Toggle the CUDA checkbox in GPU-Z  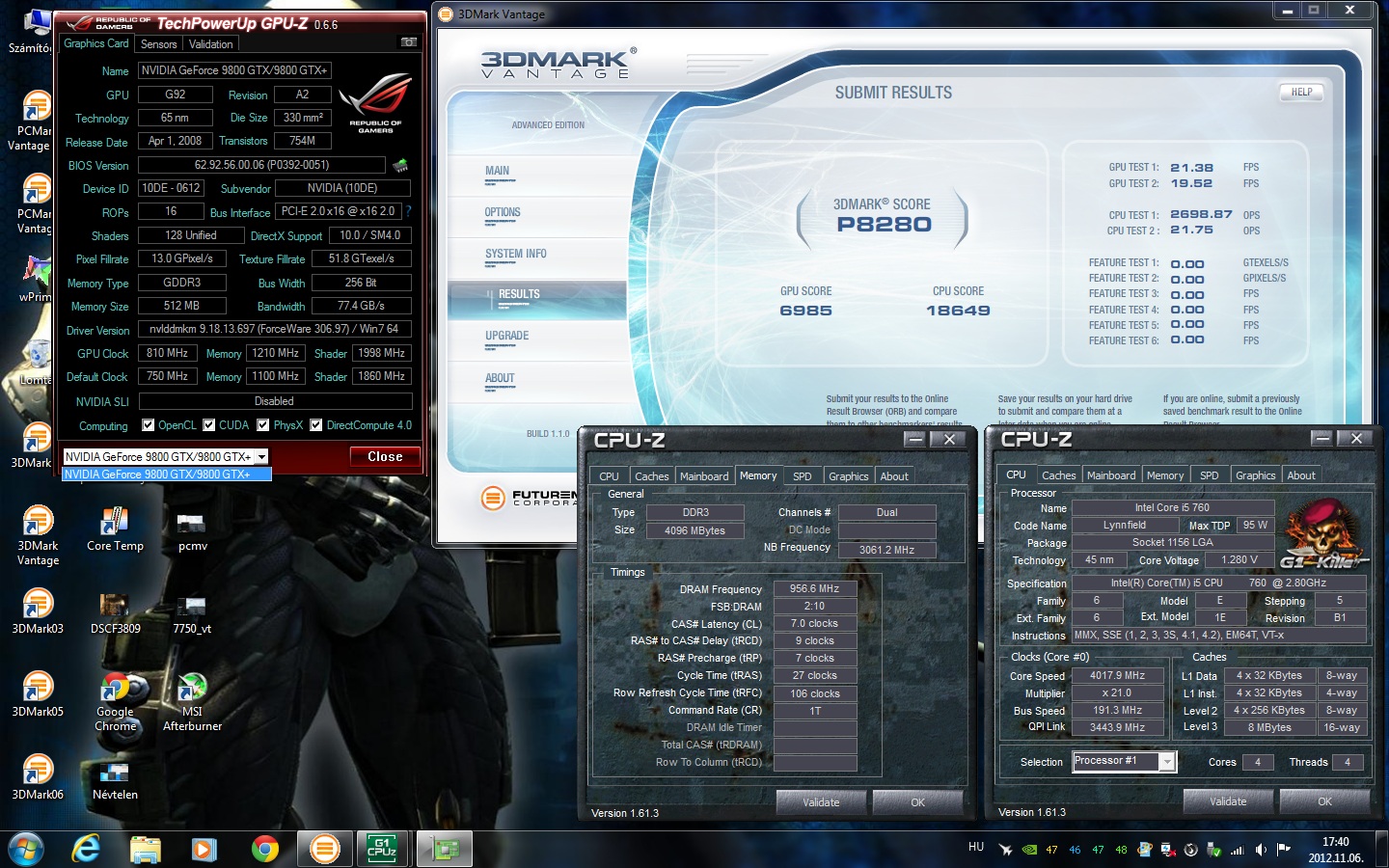coord(208,424)
